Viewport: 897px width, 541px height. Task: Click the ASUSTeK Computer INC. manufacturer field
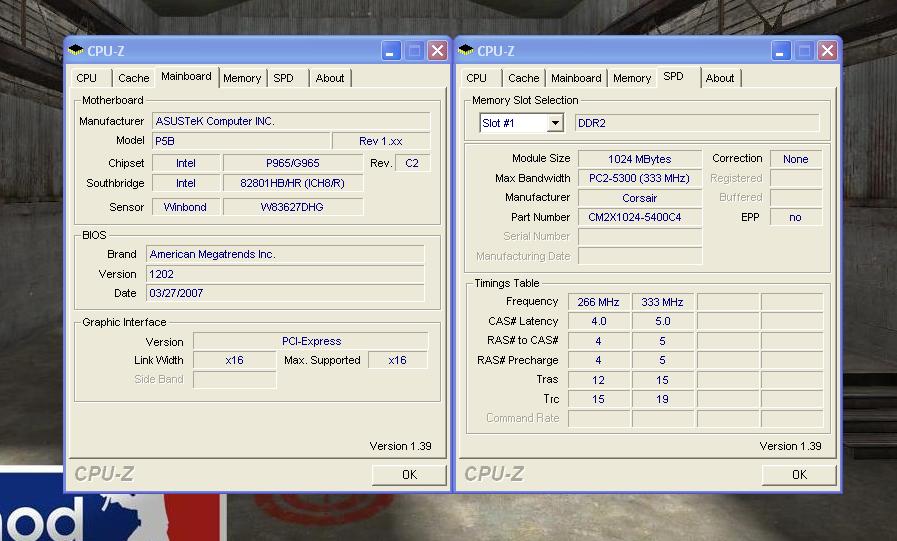[x=291, y=121]
